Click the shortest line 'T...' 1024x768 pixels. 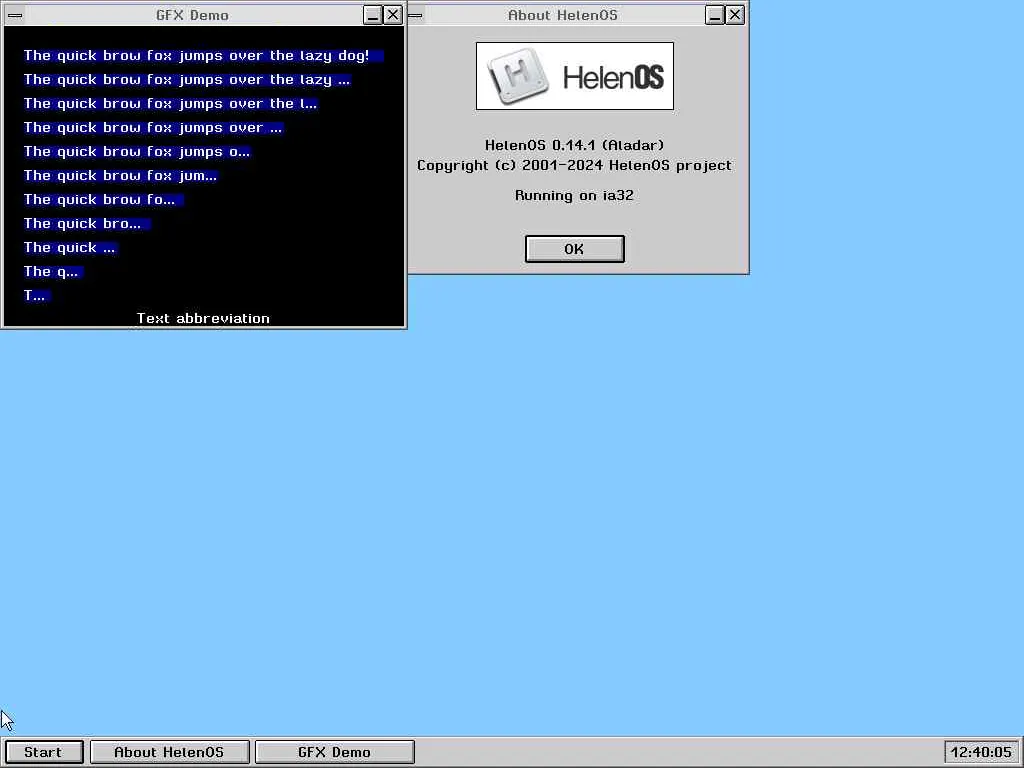tap(37, 295)
